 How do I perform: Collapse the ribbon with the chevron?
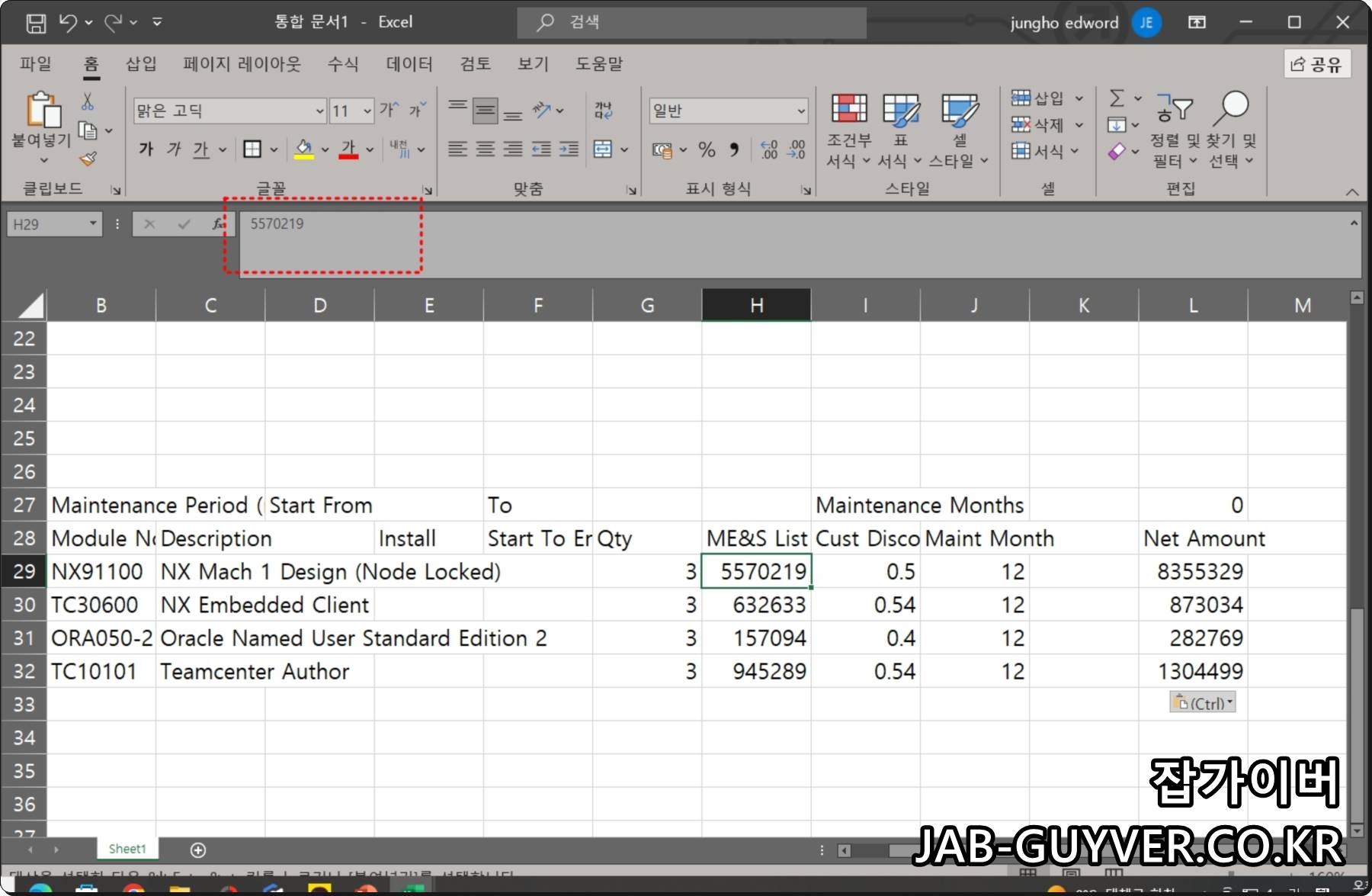[1352, 192]
